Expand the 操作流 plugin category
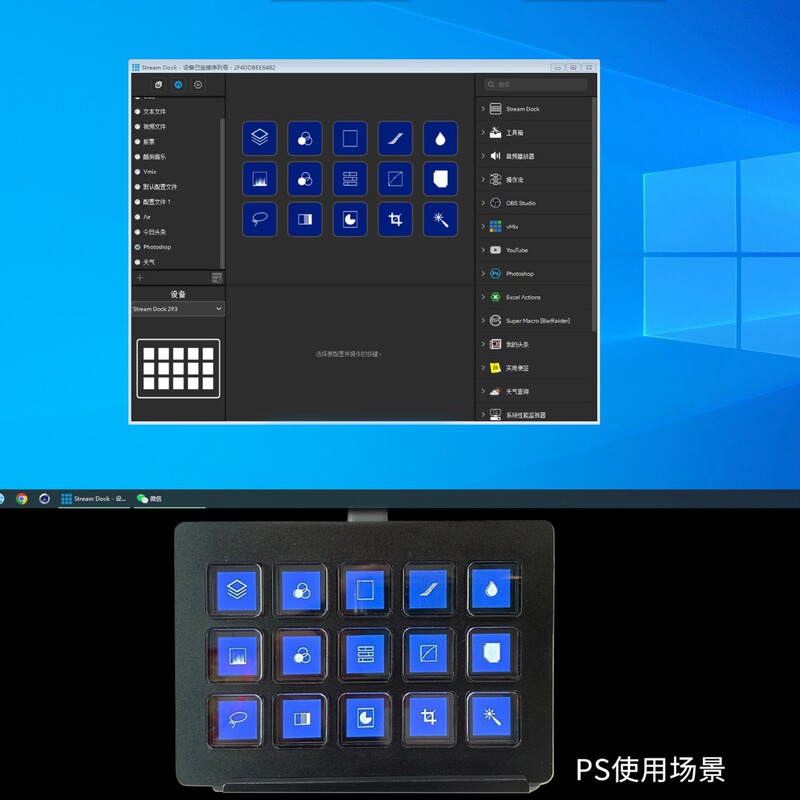Image resolution: width=800 pixels, height=800 pixels. click(x=483, y=179)
